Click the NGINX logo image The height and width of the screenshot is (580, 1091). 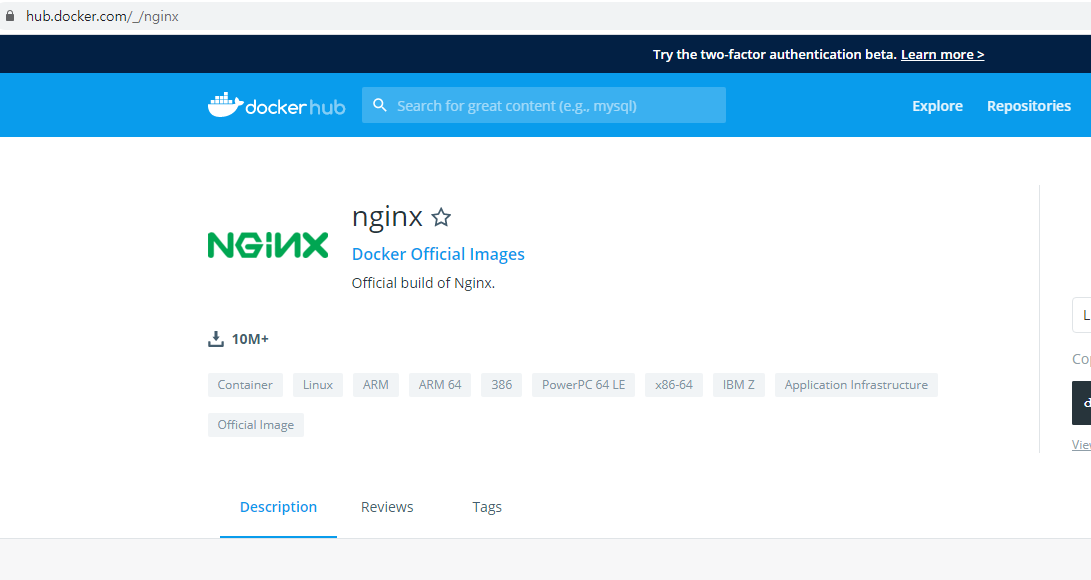click(268, 245)
